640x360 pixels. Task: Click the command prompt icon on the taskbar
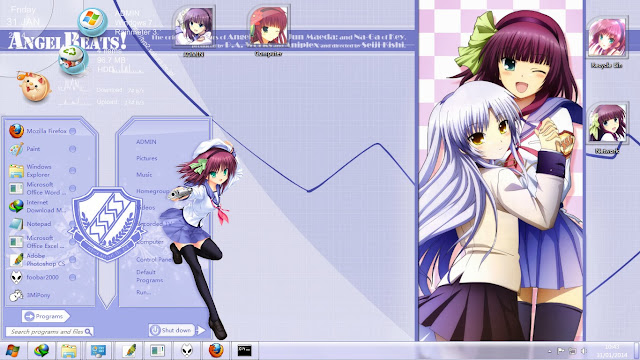click(244, 351)
